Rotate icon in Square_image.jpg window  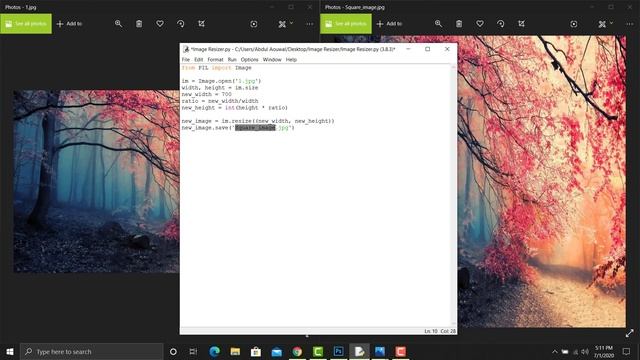coord(501,24)
